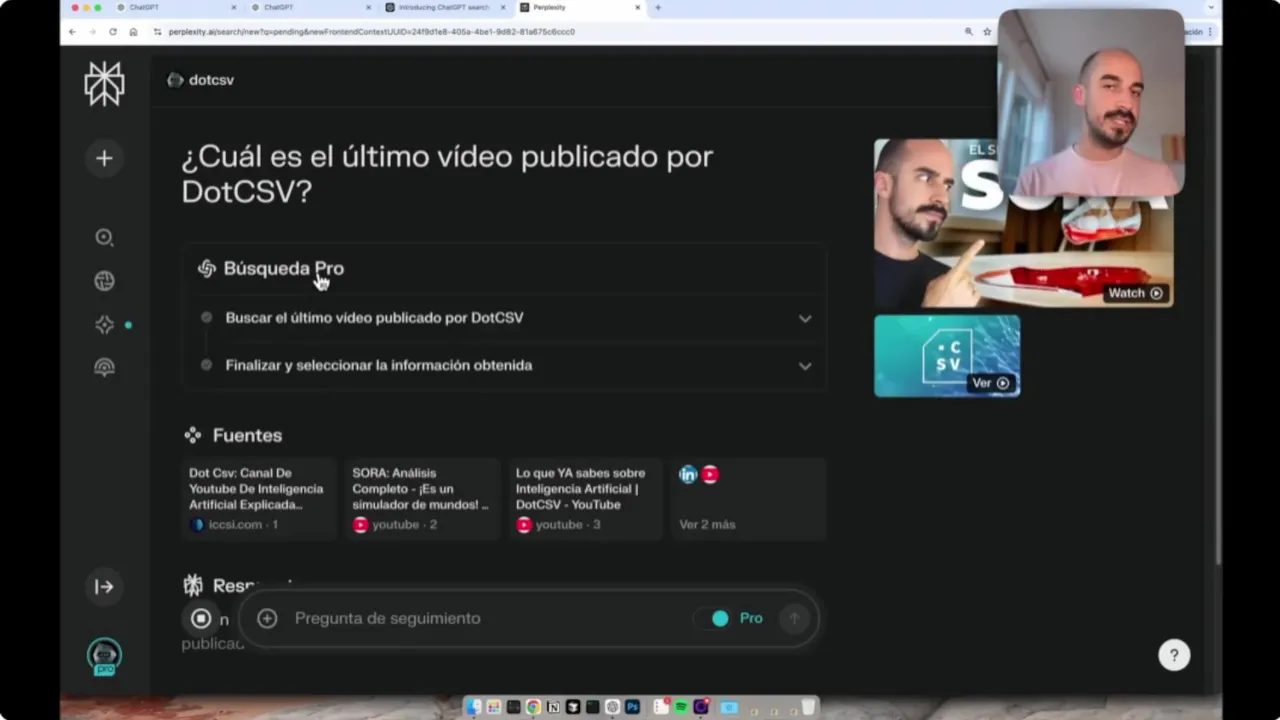Screen dimensions: 1280x720
Task: Close the Perplexity browser tab
Action: 638,8
